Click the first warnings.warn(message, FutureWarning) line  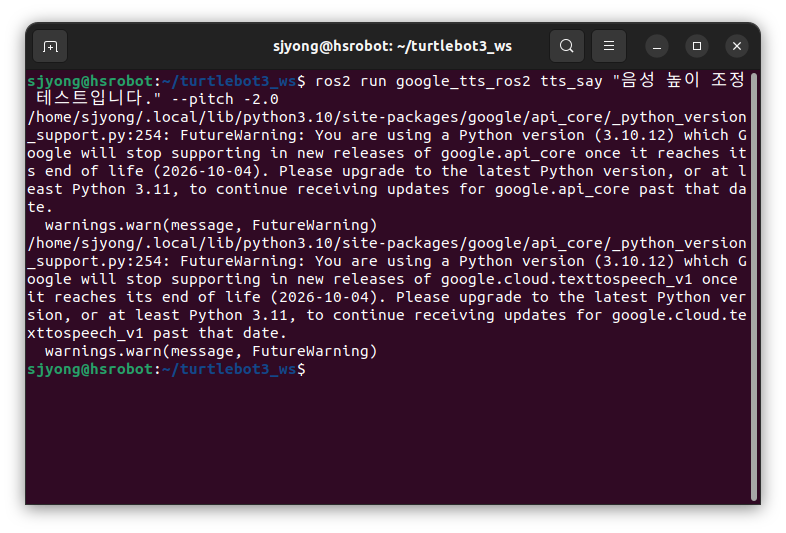pyautogui.click(x=211, y=225)
